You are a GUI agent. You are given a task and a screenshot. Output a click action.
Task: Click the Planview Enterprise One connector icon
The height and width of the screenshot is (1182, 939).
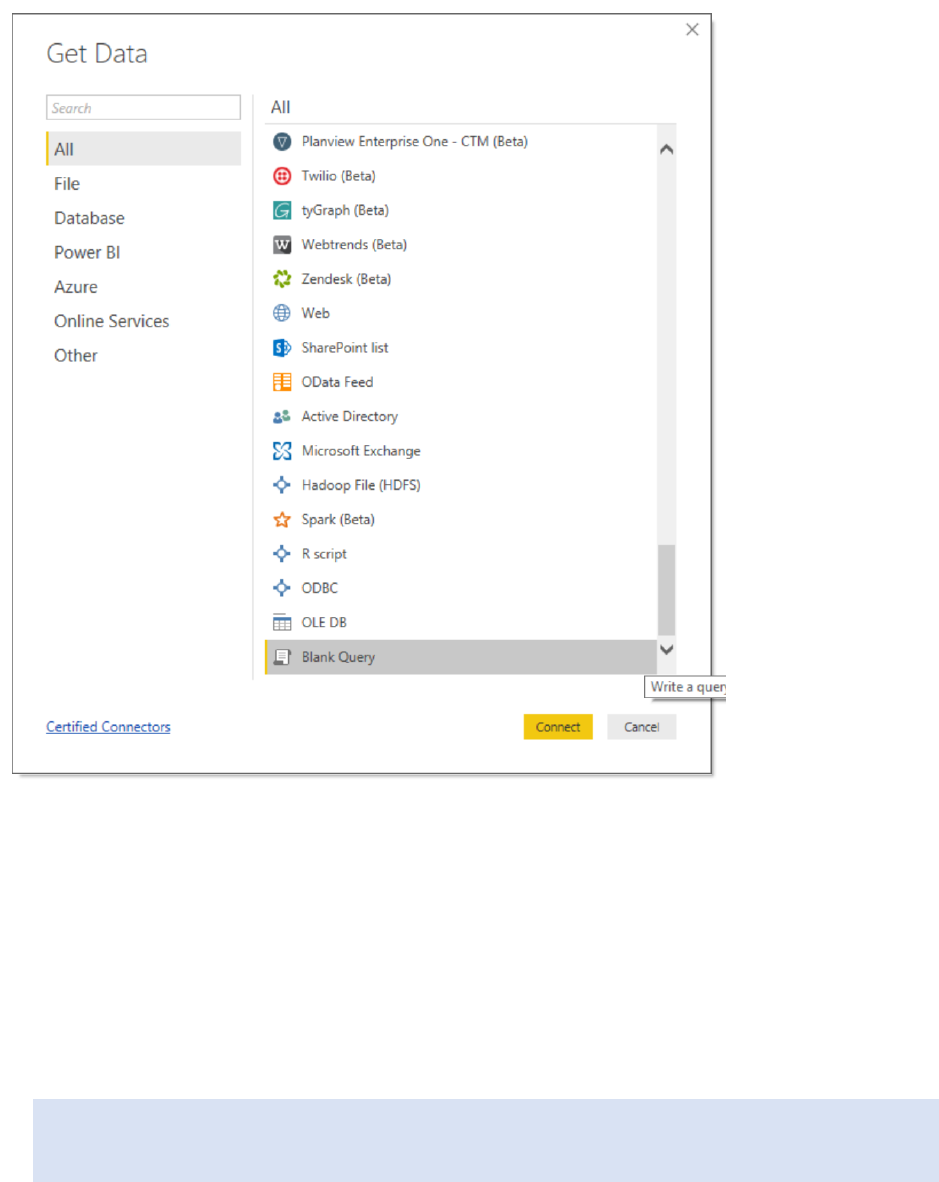[x=282, y=142]
